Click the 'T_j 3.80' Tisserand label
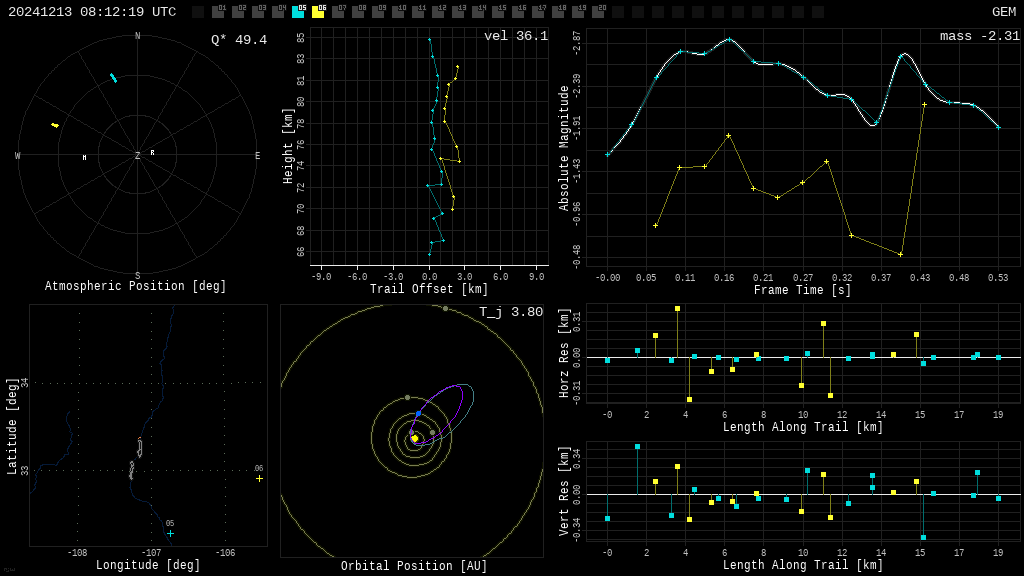Viewport: 1024px width, 576px height. click(x=510, y=312)
